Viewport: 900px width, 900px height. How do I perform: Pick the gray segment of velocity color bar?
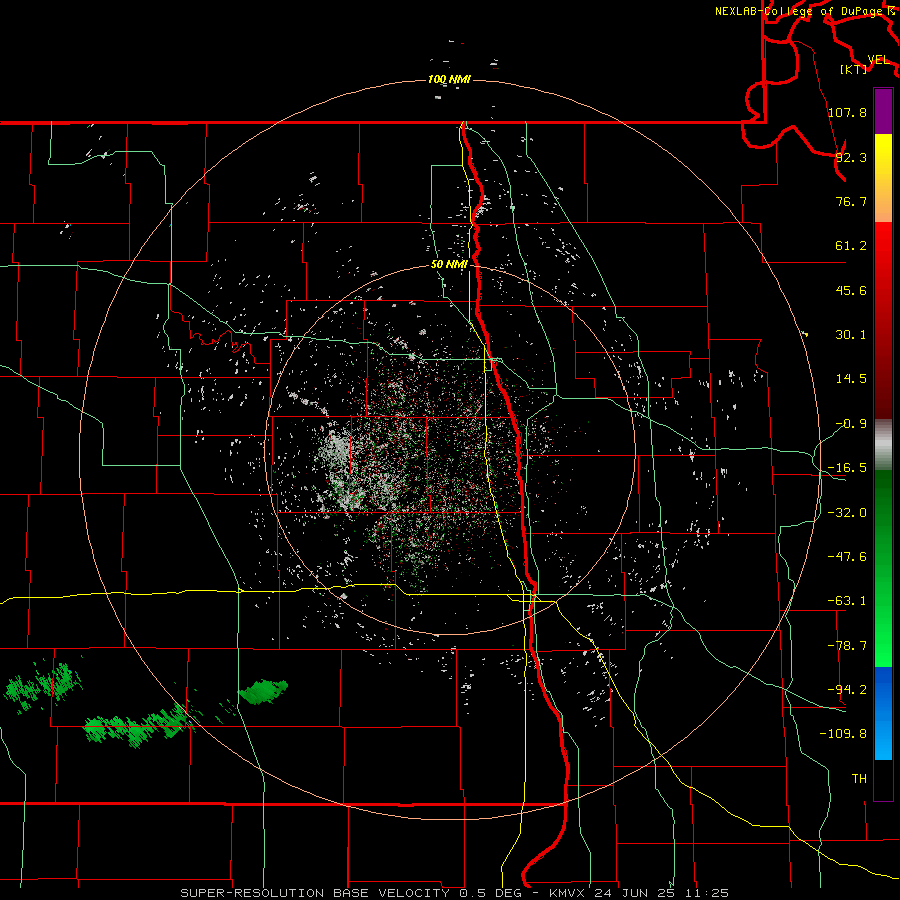click(883, 445)
